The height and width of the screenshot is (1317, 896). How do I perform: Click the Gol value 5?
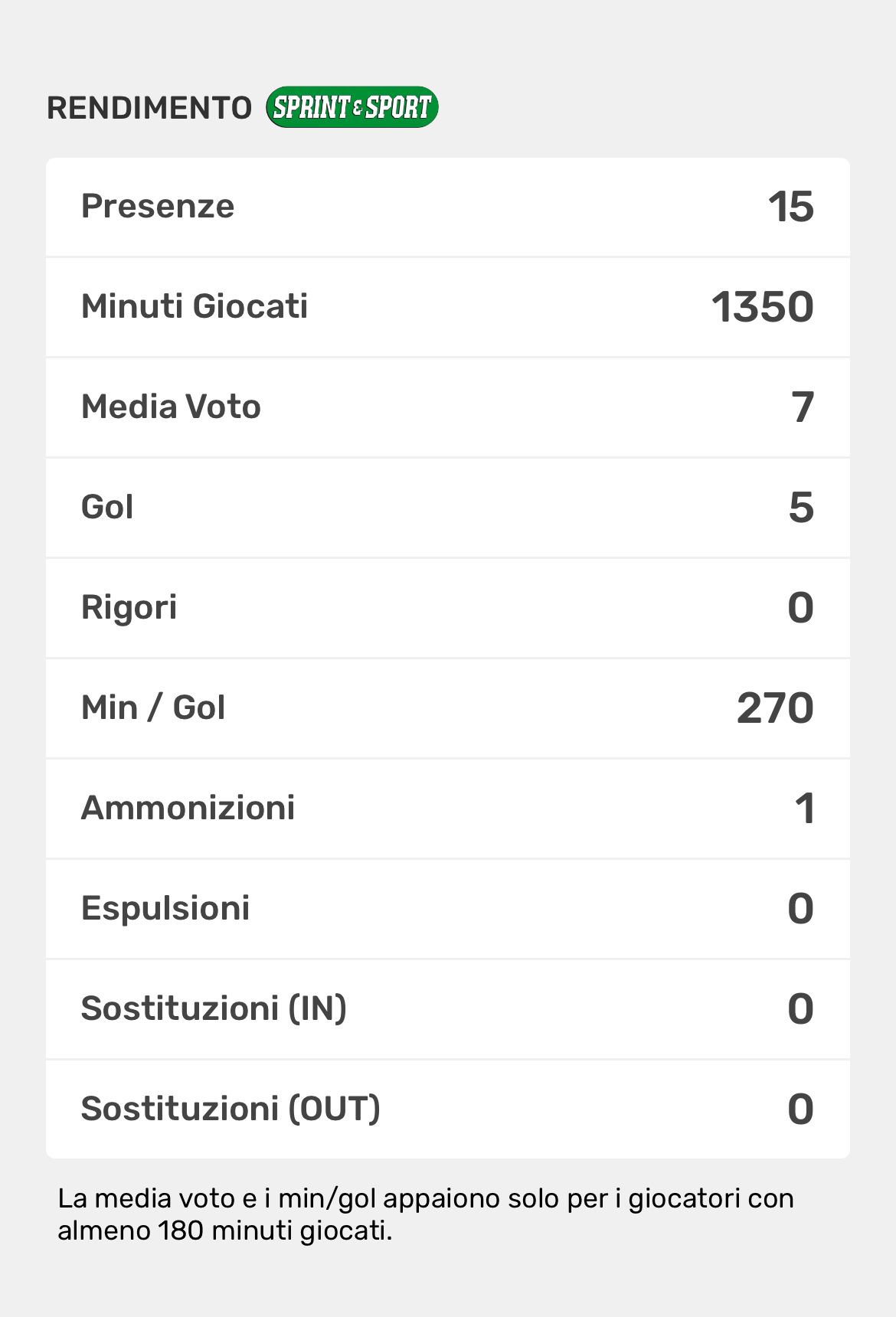[x=801, y=508]
